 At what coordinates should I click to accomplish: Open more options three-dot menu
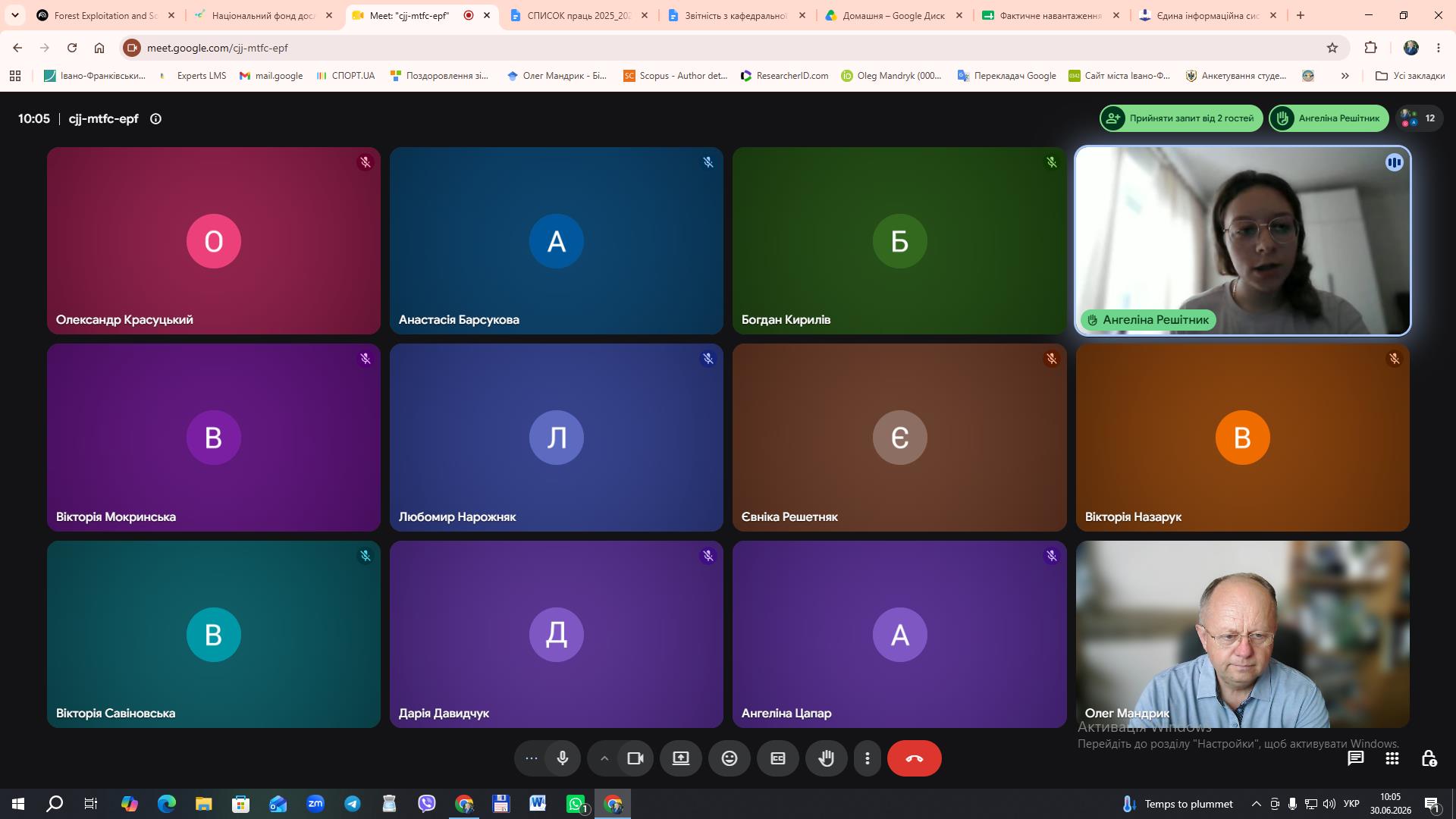(868, 758)
